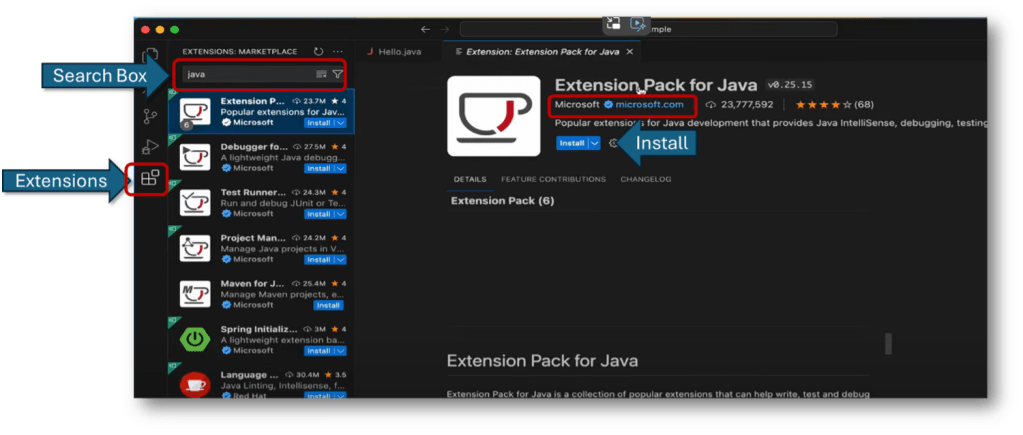Screen dimensions: 1023x435
Task: Clear the extensions search results icon
Action: coord(321,74)
